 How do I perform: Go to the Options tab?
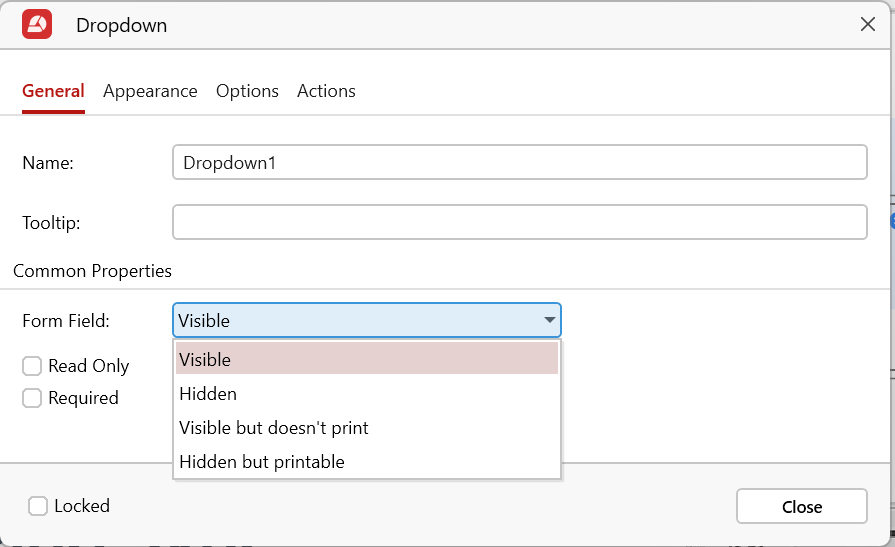[247, 91]
